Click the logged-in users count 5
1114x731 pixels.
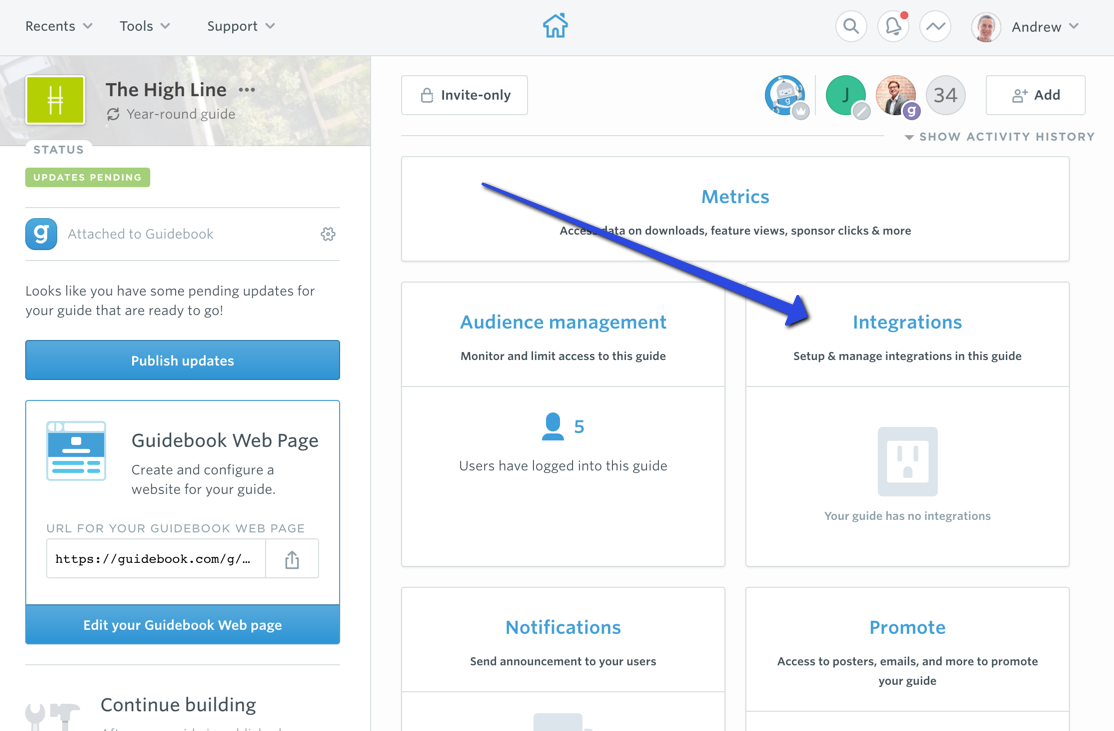pos(579,427)
